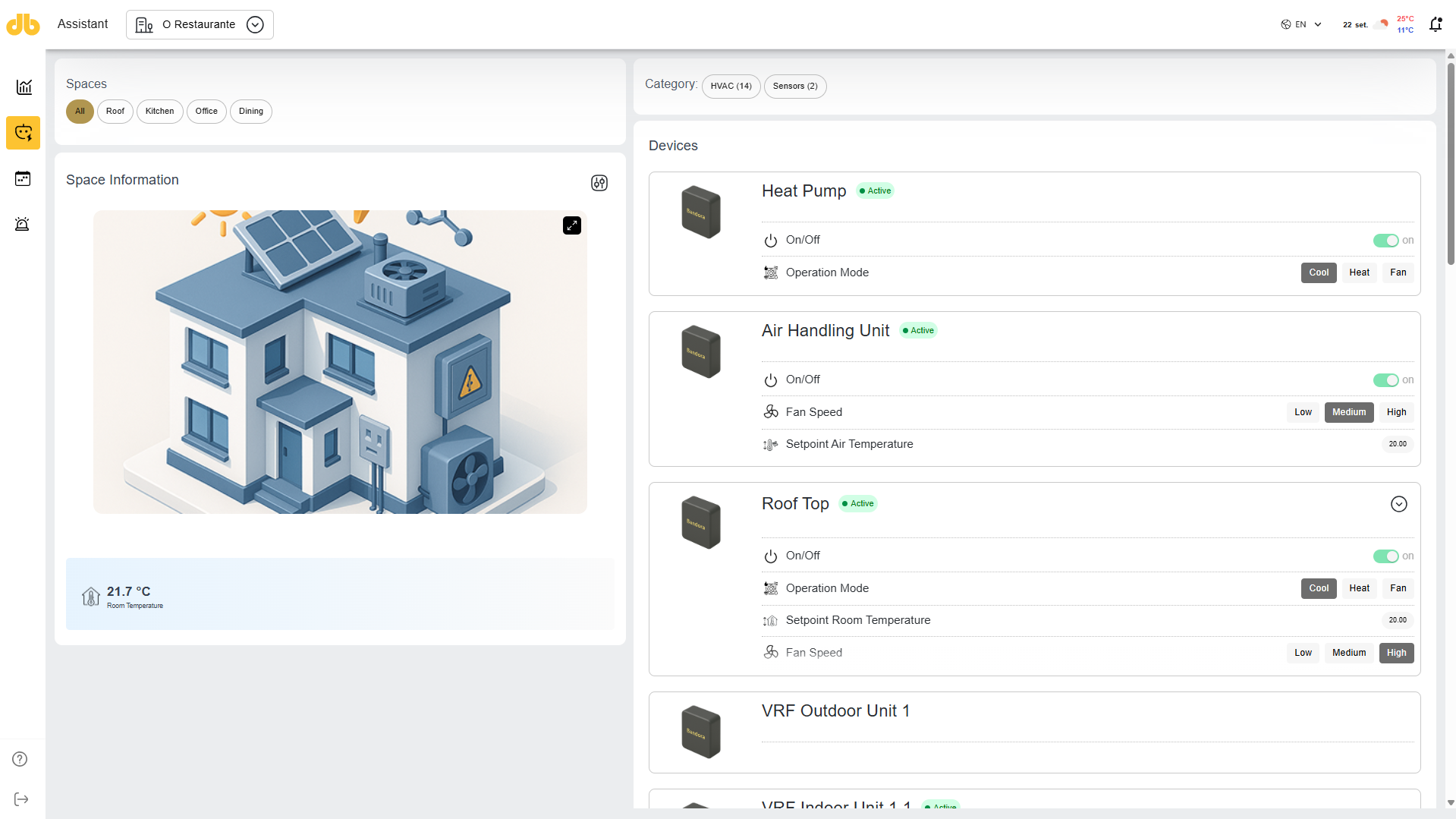Open the analytics chart sidebar icon

pyautogui.click(x=24, y=87)
